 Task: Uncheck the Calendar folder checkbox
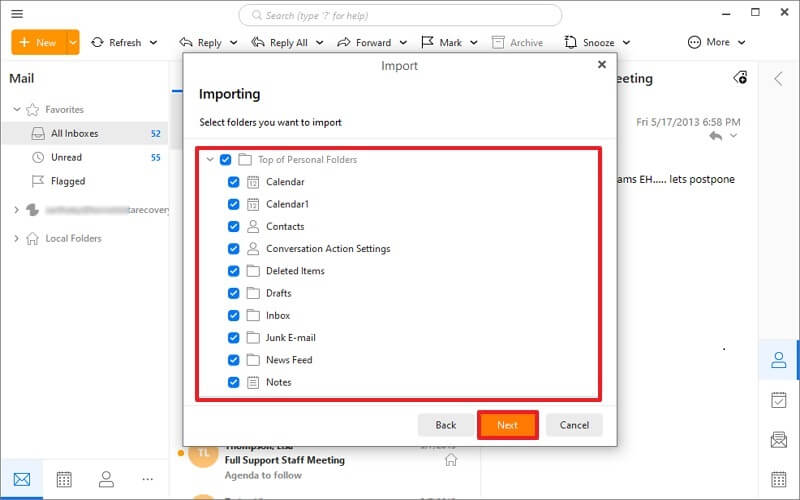pos(233,182)
